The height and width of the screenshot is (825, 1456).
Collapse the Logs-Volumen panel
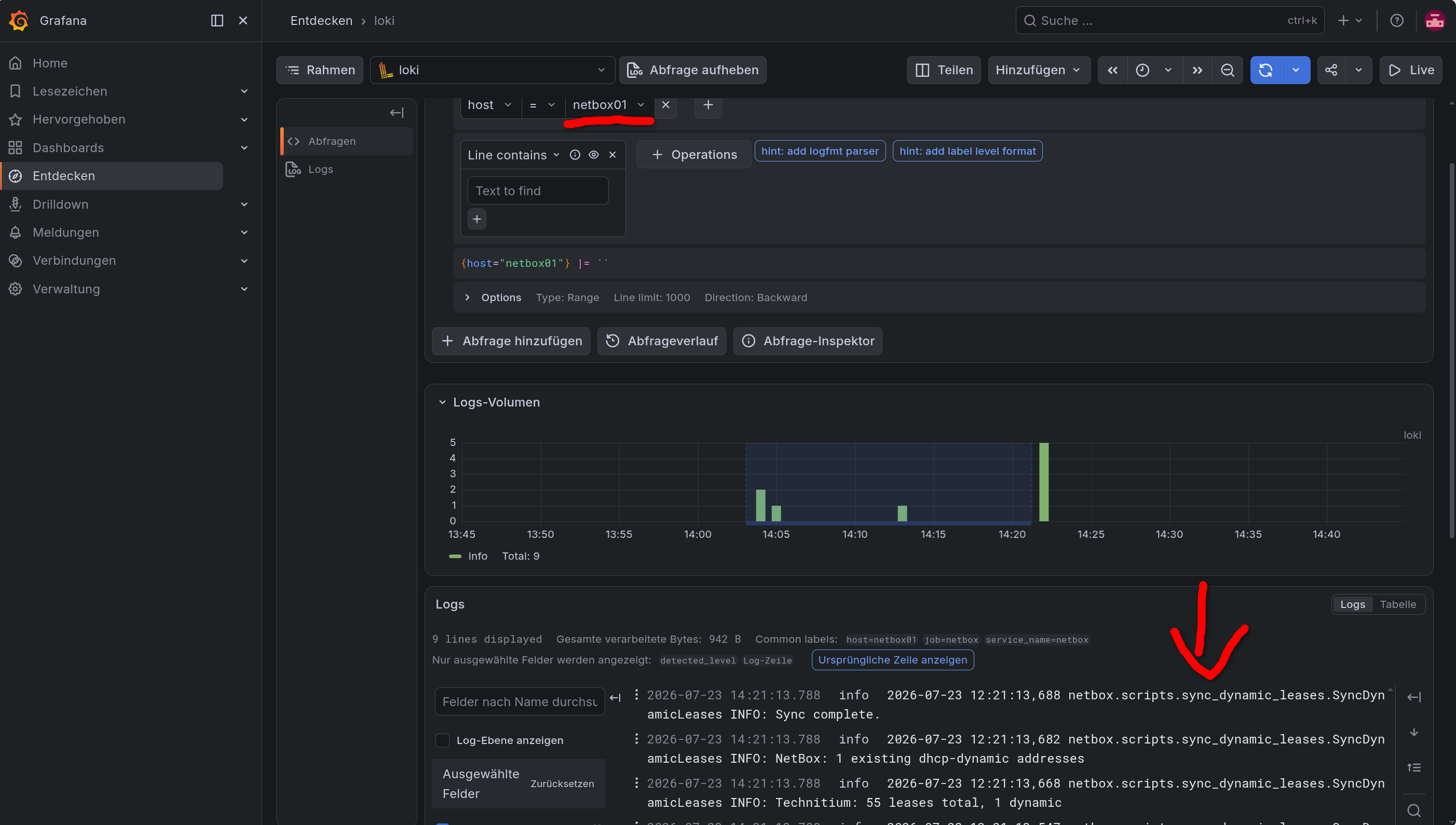[442, 402]
